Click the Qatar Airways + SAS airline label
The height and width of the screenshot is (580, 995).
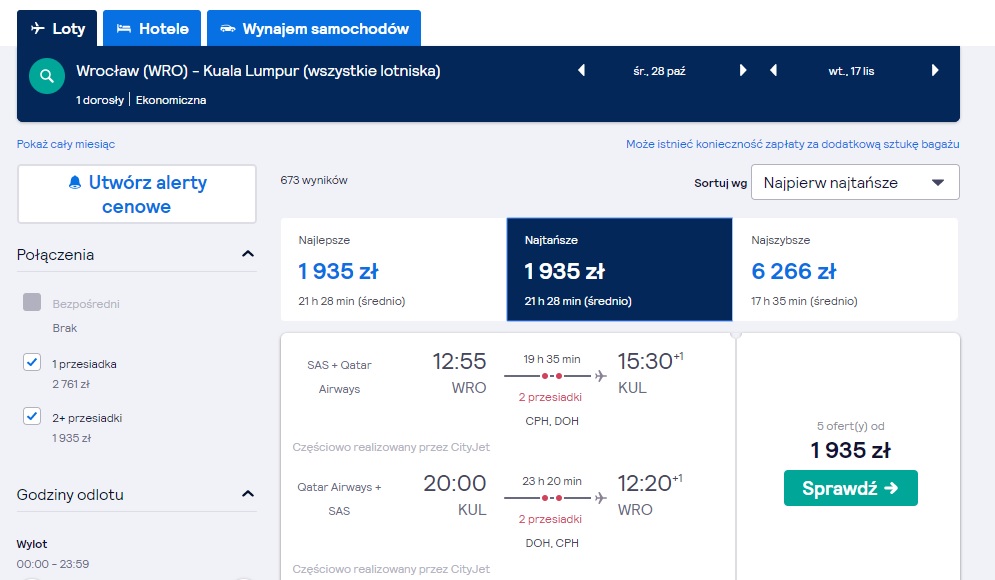pyautogui.click(x=339, y=499)
